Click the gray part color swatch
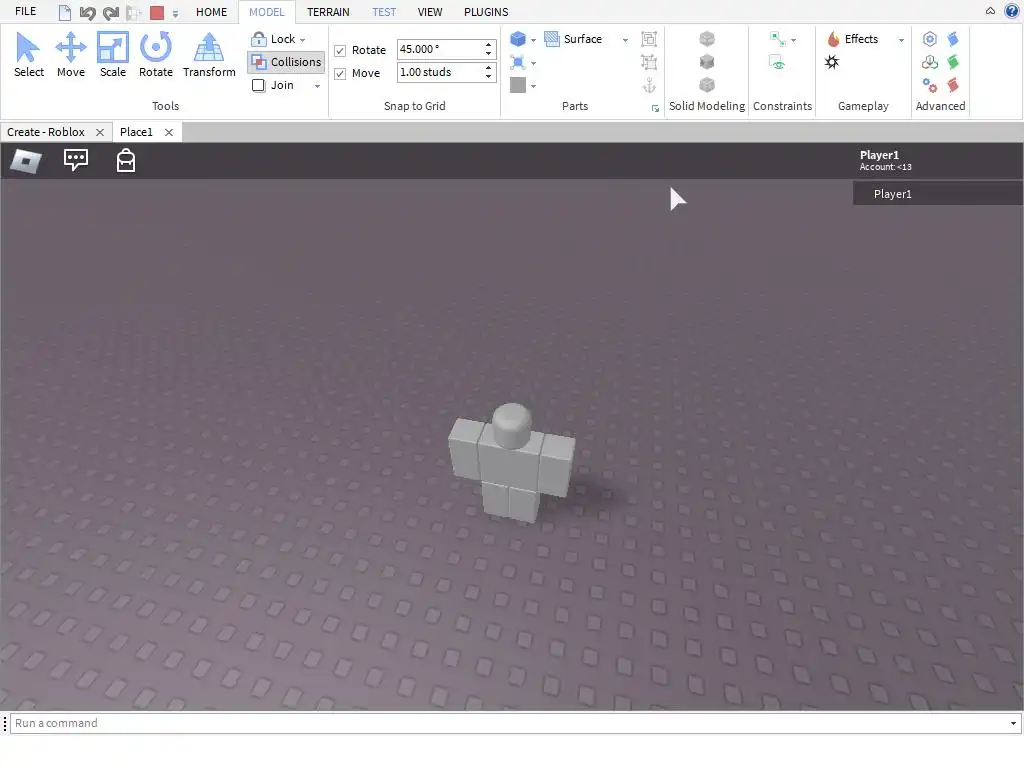1024x768 pixels. tap(518, 86)
